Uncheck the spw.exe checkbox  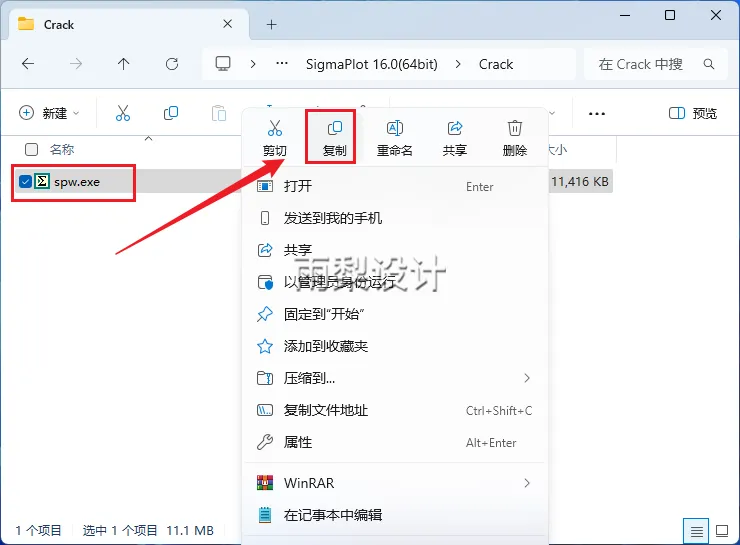click(x=25, y=181)
